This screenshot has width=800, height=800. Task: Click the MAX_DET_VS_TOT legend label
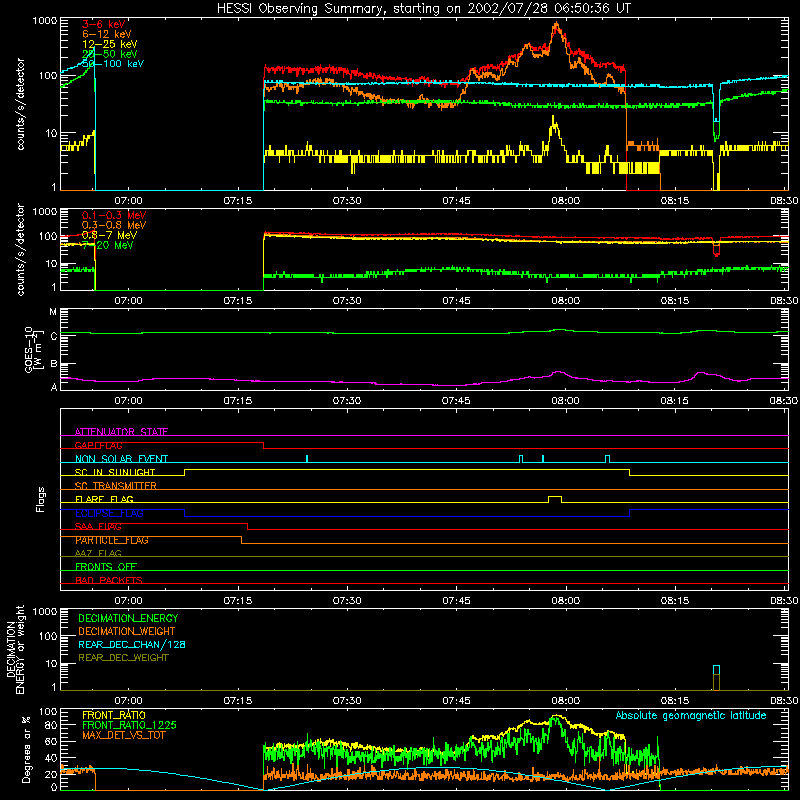[123, 735]
